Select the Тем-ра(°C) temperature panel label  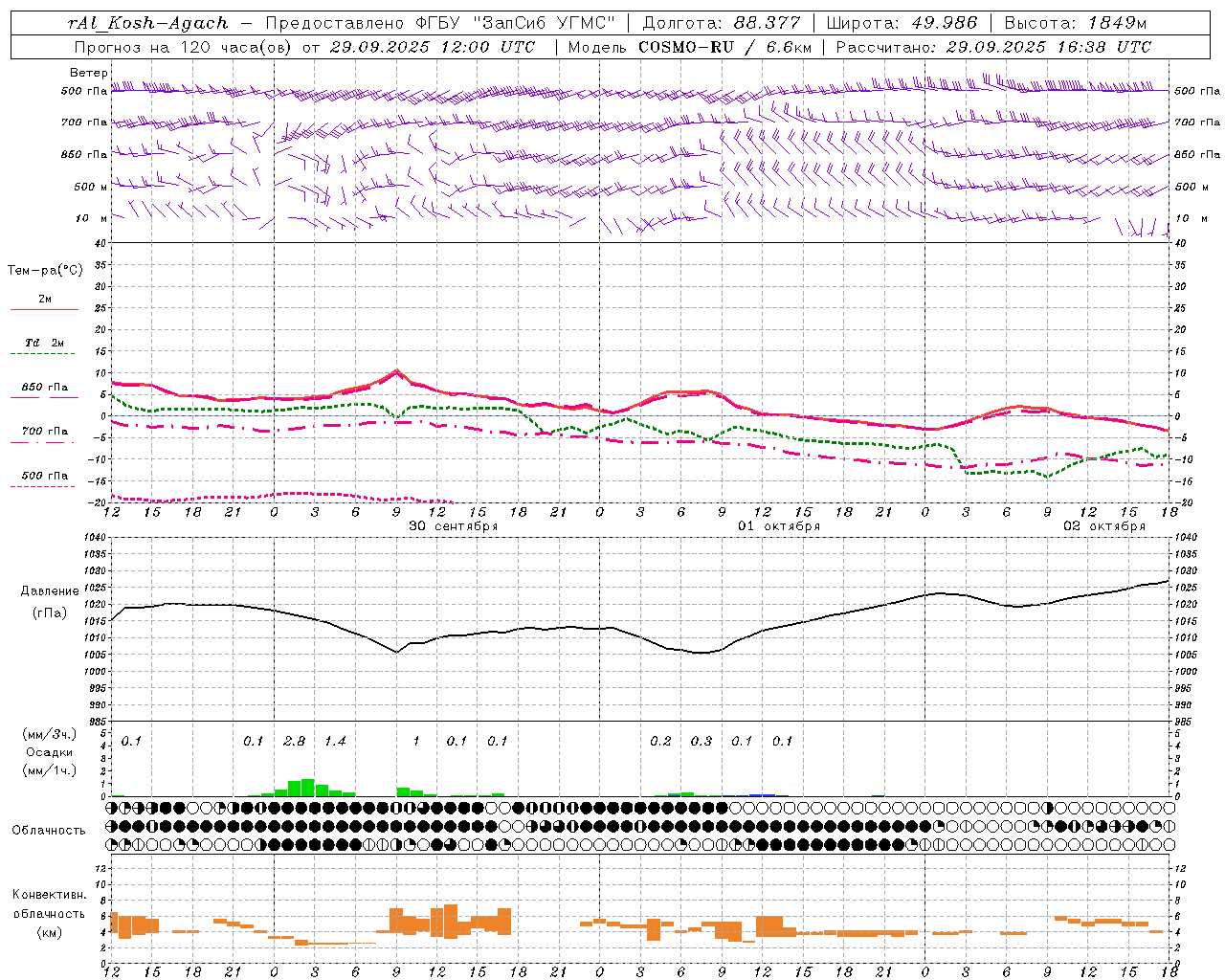pos(45,271)
